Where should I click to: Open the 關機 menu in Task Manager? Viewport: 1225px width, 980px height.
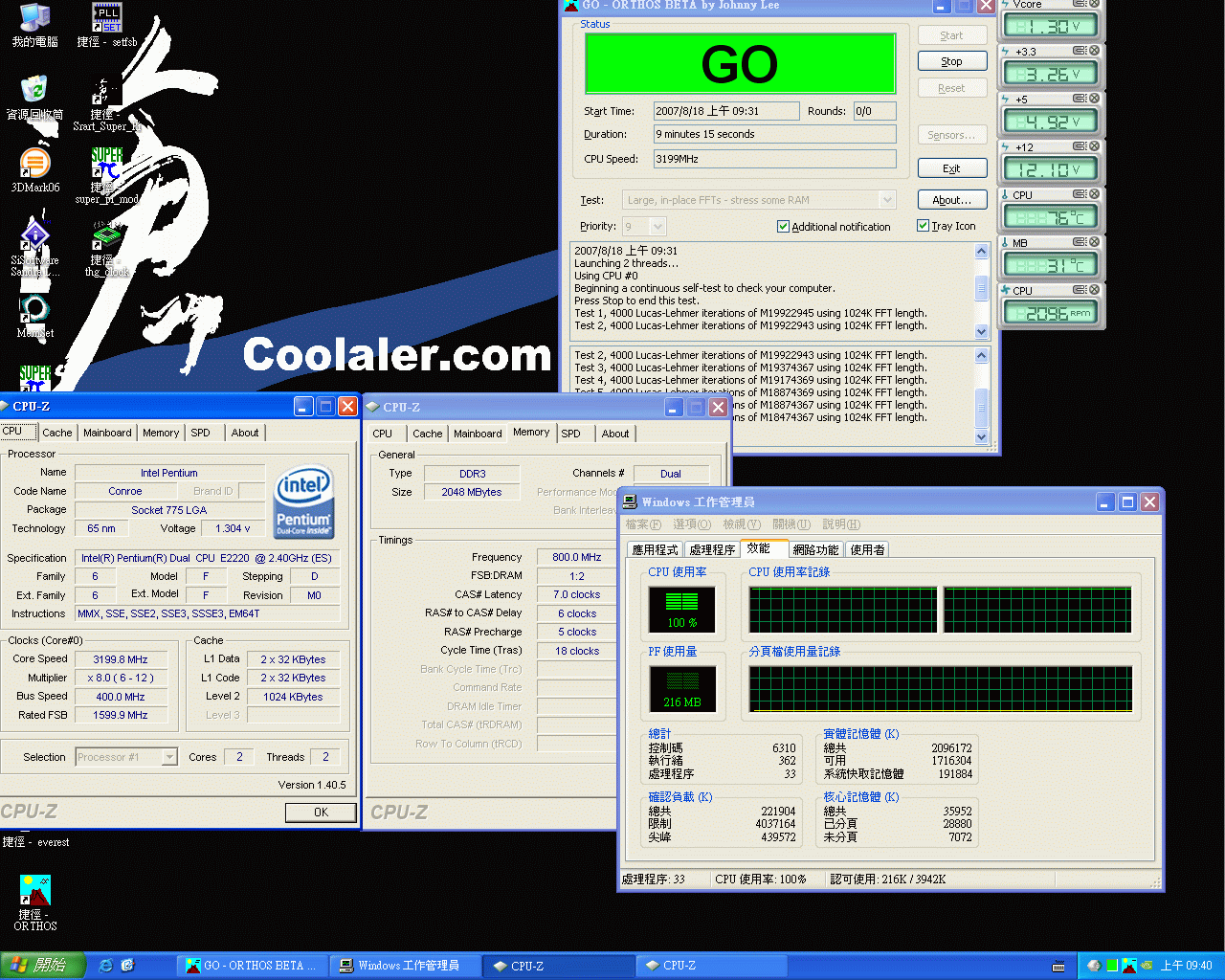click(x=791, y=524)
